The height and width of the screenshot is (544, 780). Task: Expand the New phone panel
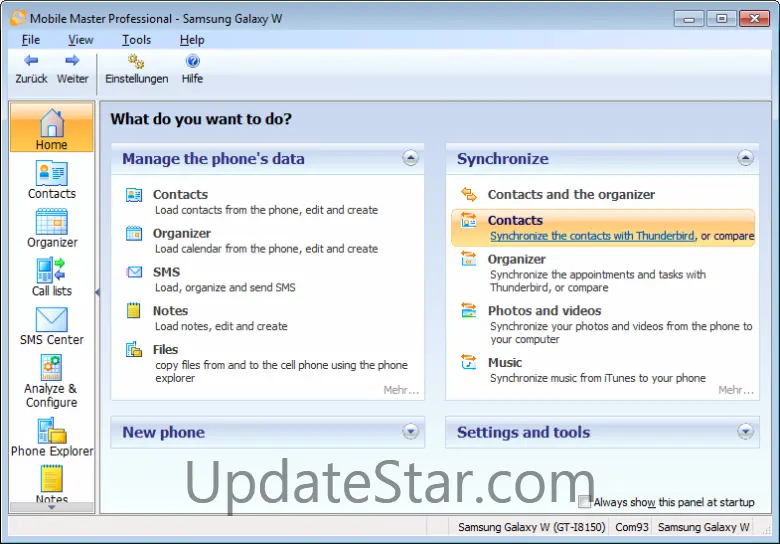410,432
